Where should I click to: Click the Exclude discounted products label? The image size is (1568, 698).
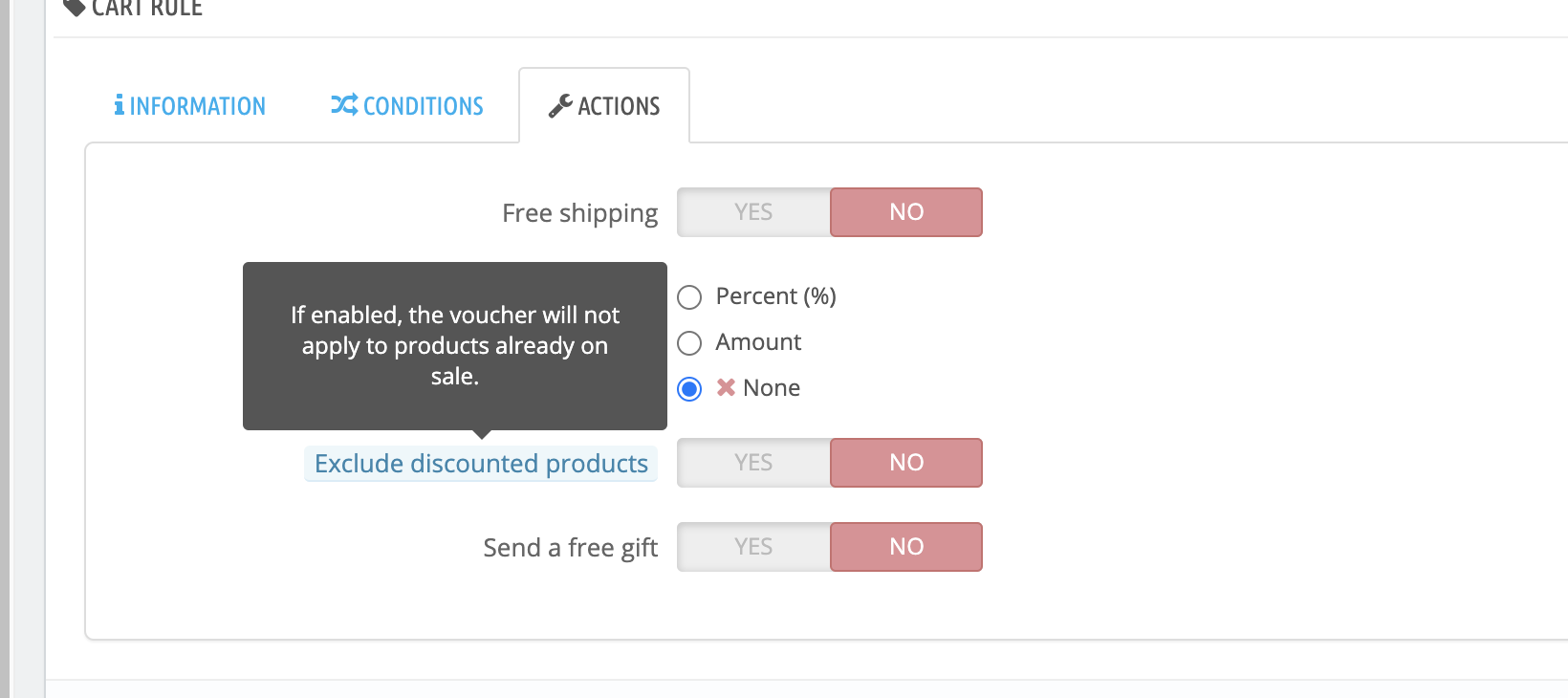pyautogui.click(x=481, y=464)
